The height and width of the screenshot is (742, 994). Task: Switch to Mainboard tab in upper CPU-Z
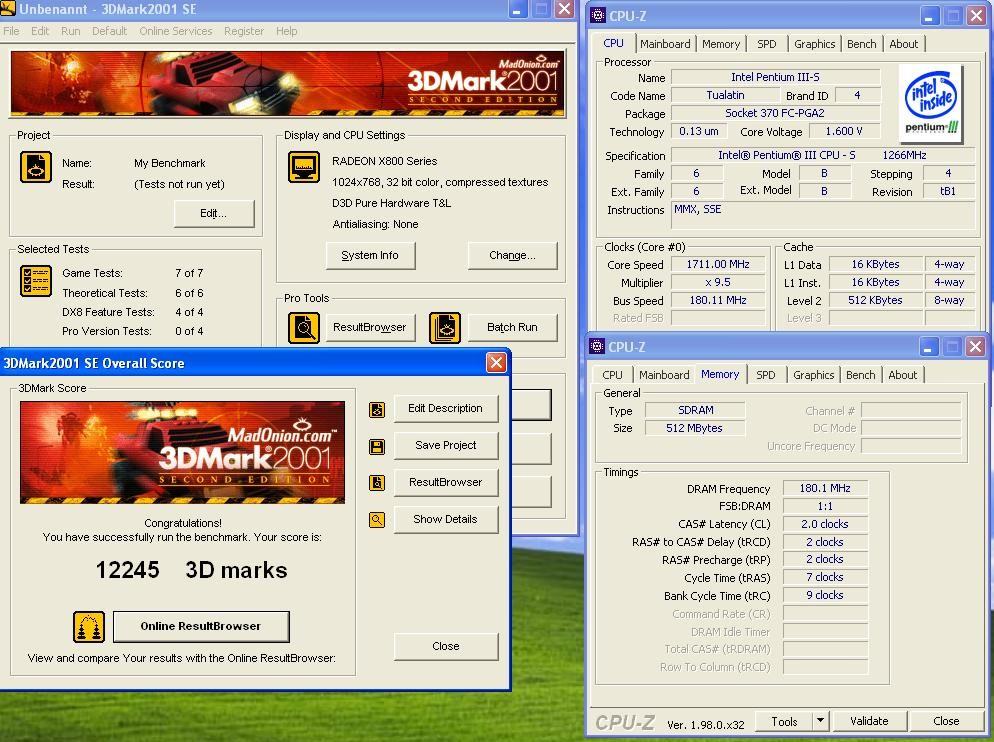(665, 44)
